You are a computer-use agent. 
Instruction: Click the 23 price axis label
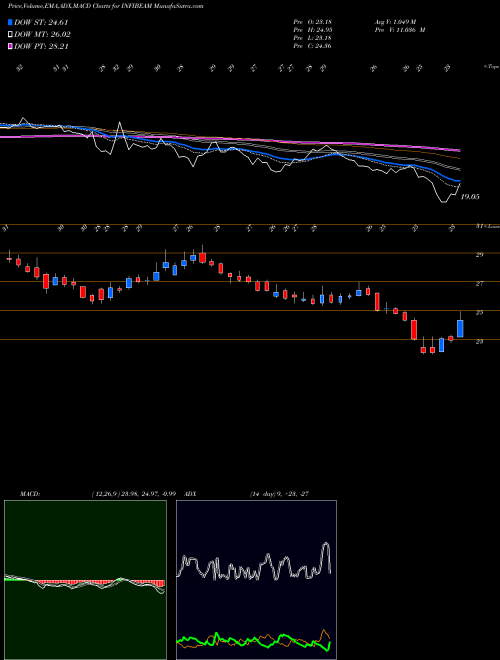pyautogui.click(x=479, y=341)
